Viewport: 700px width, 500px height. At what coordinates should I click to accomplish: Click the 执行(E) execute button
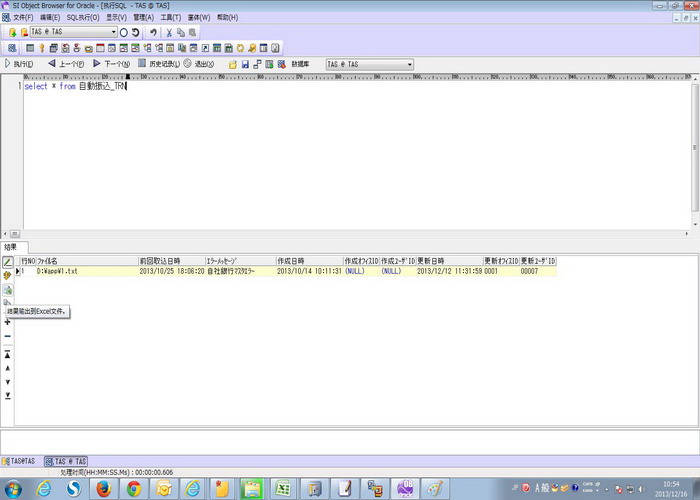point(19,64)
